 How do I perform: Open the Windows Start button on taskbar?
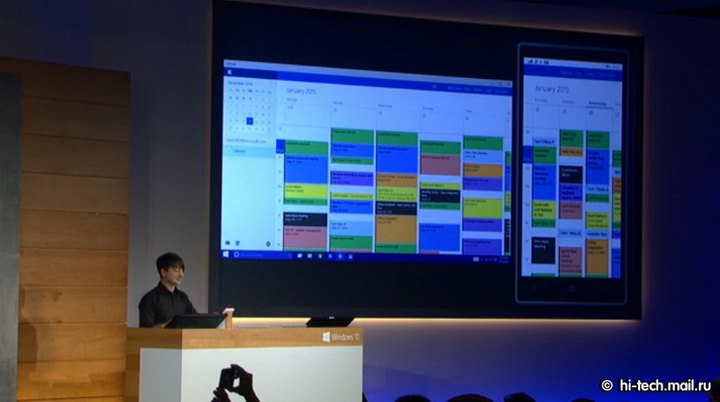pos(225,254)
